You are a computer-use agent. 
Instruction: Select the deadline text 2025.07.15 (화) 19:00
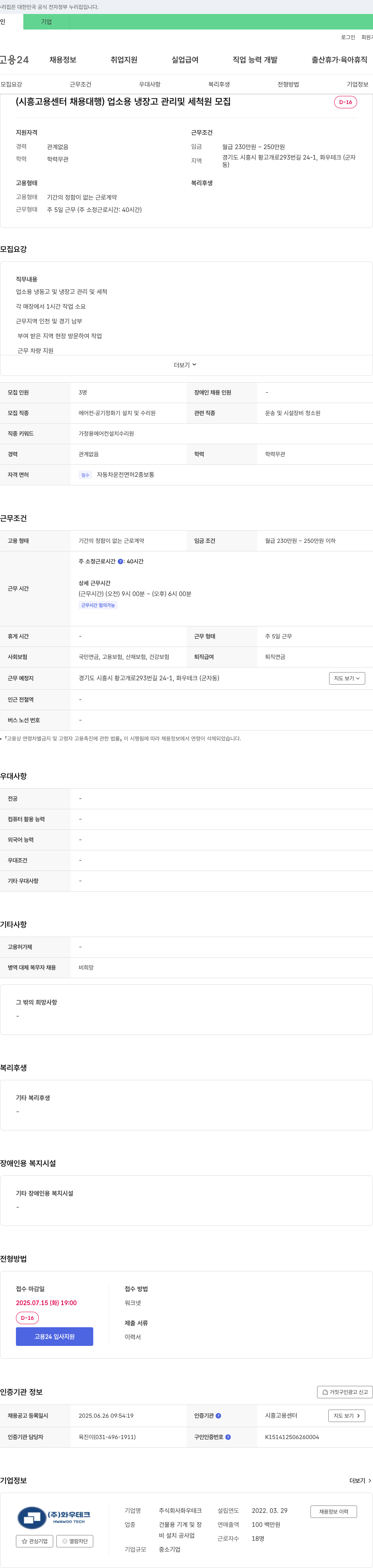point(46,1303)
